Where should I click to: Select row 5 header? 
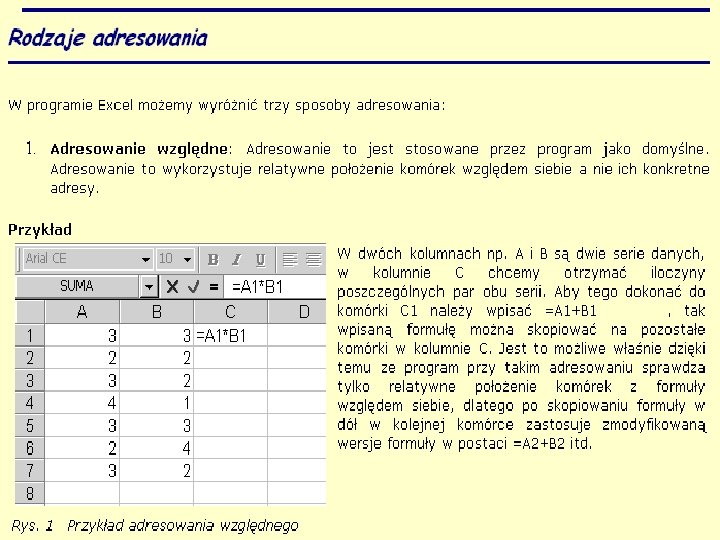(30, 425)
